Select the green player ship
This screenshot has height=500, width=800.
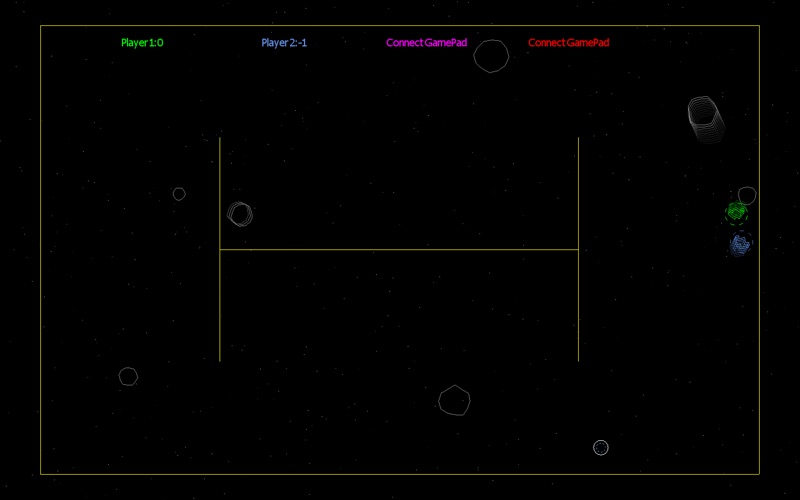(736, 213)
